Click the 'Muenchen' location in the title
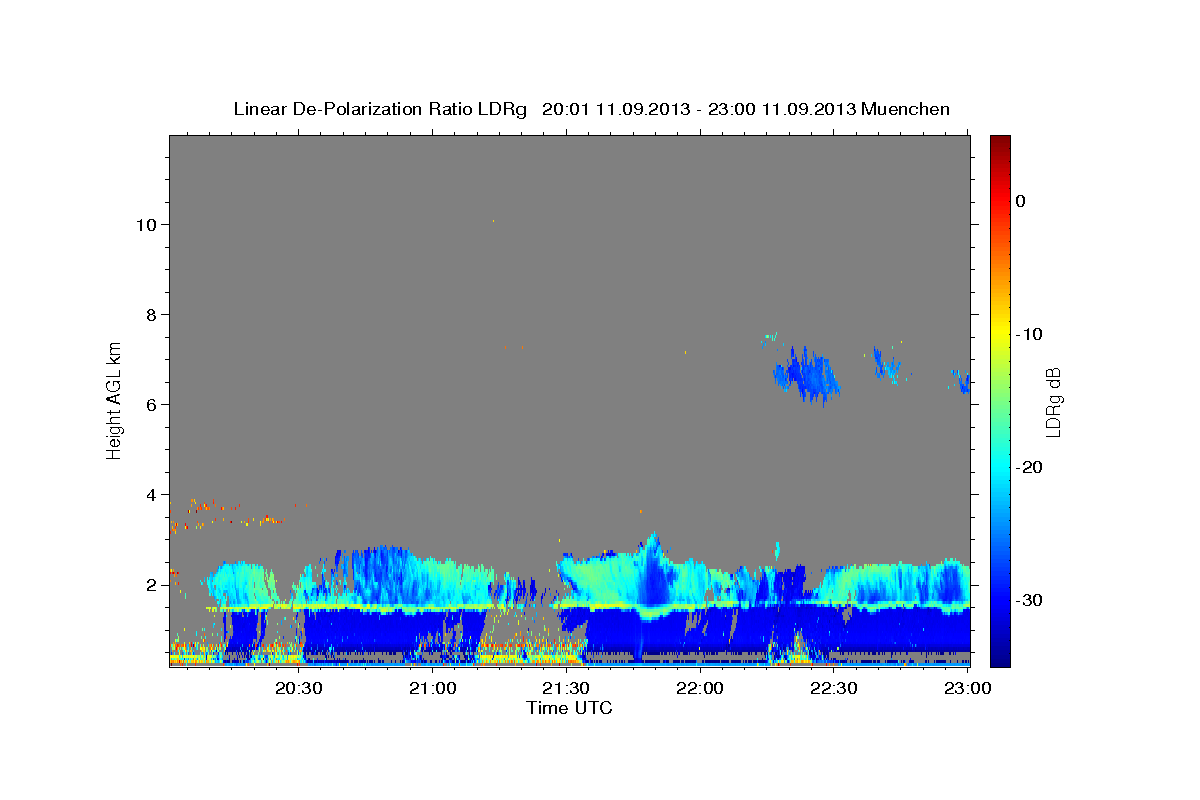 (x=906, y=109)
